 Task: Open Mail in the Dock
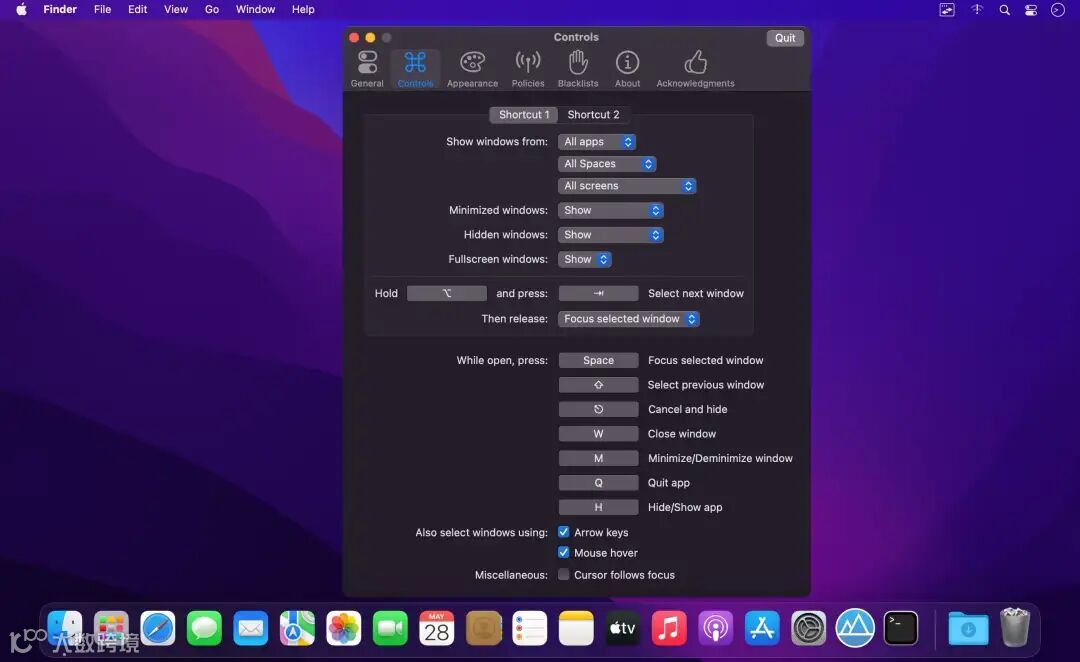[251, 628]
